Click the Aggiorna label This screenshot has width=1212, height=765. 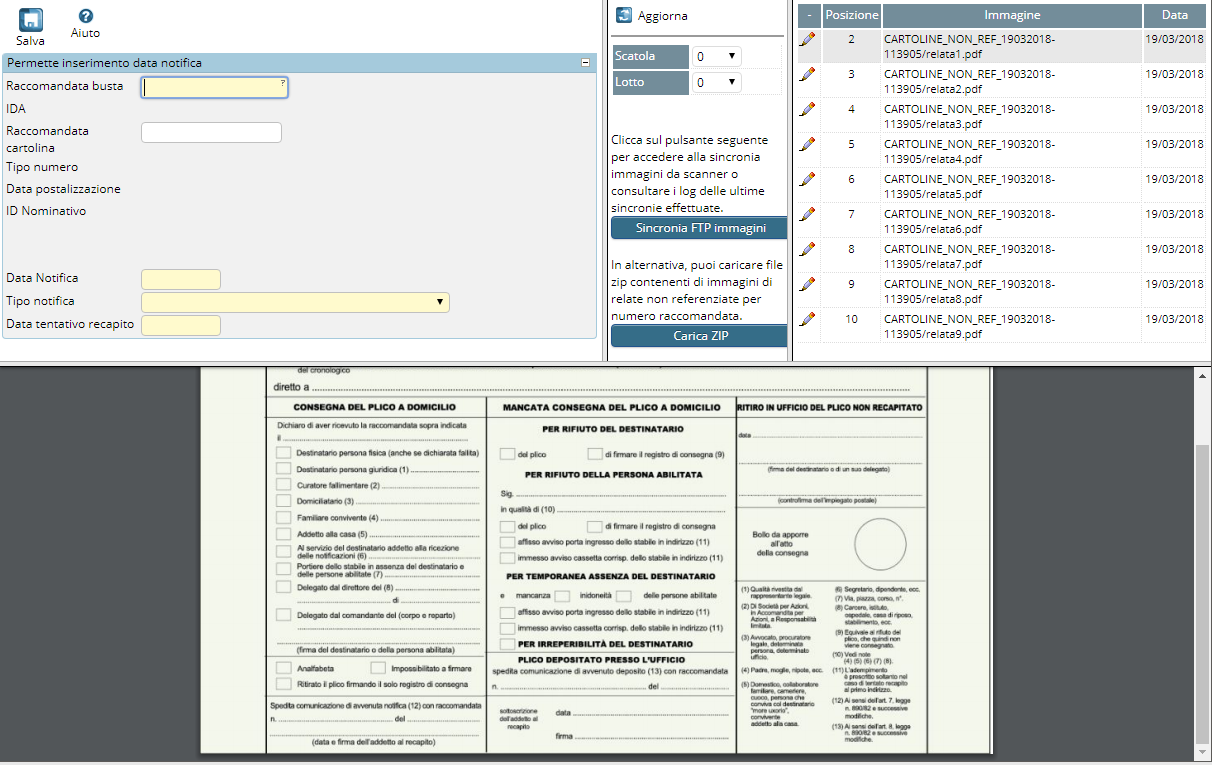pyautogui.click(x=663, y=16)
